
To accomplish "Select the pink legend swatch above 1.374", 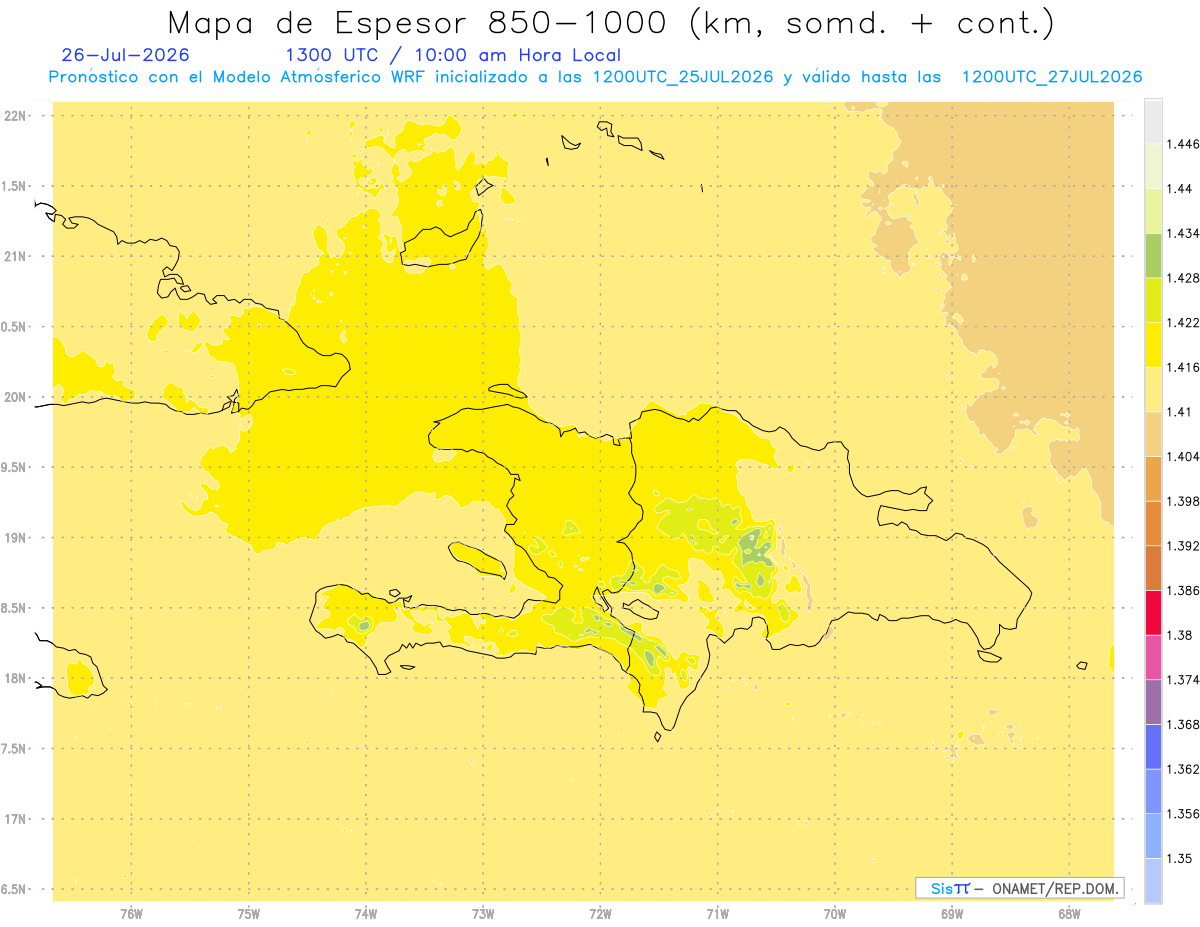I will pos(1153,657).
